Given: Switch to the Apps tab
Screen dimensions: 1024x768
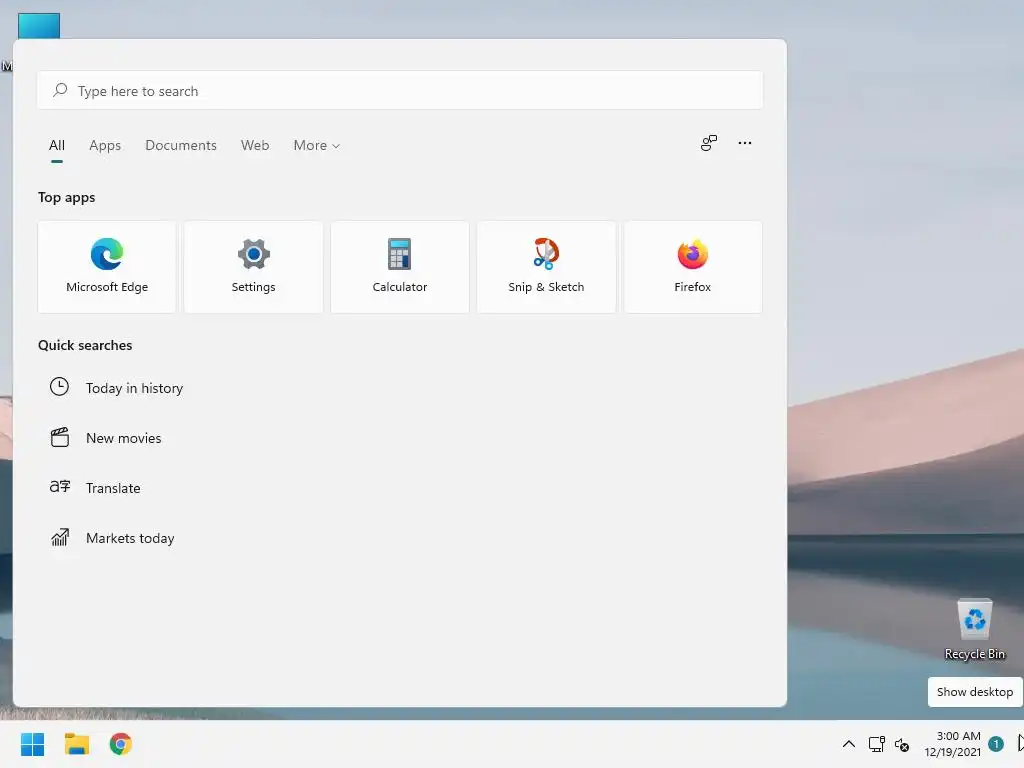Looking at the screenshot, I should pos(105,146).
